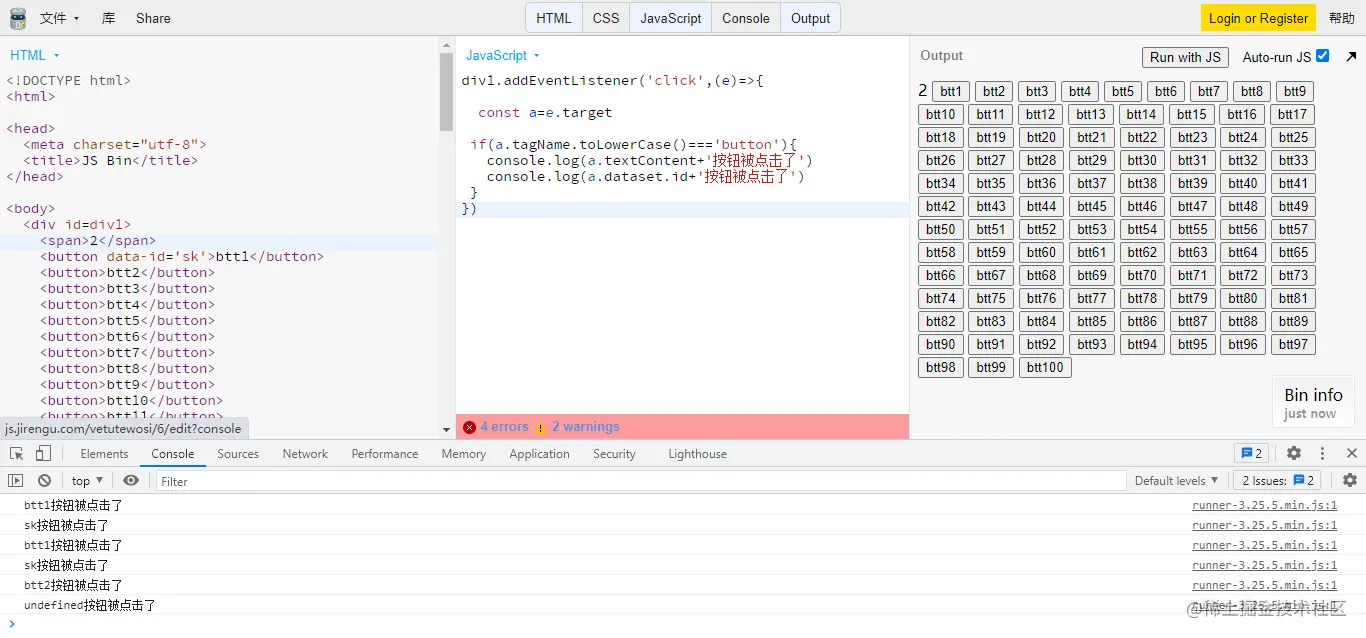Screen dimensions: 1366x638
Task: Click the '<span>2</span>' line in HTML
Action: [98, 241]
